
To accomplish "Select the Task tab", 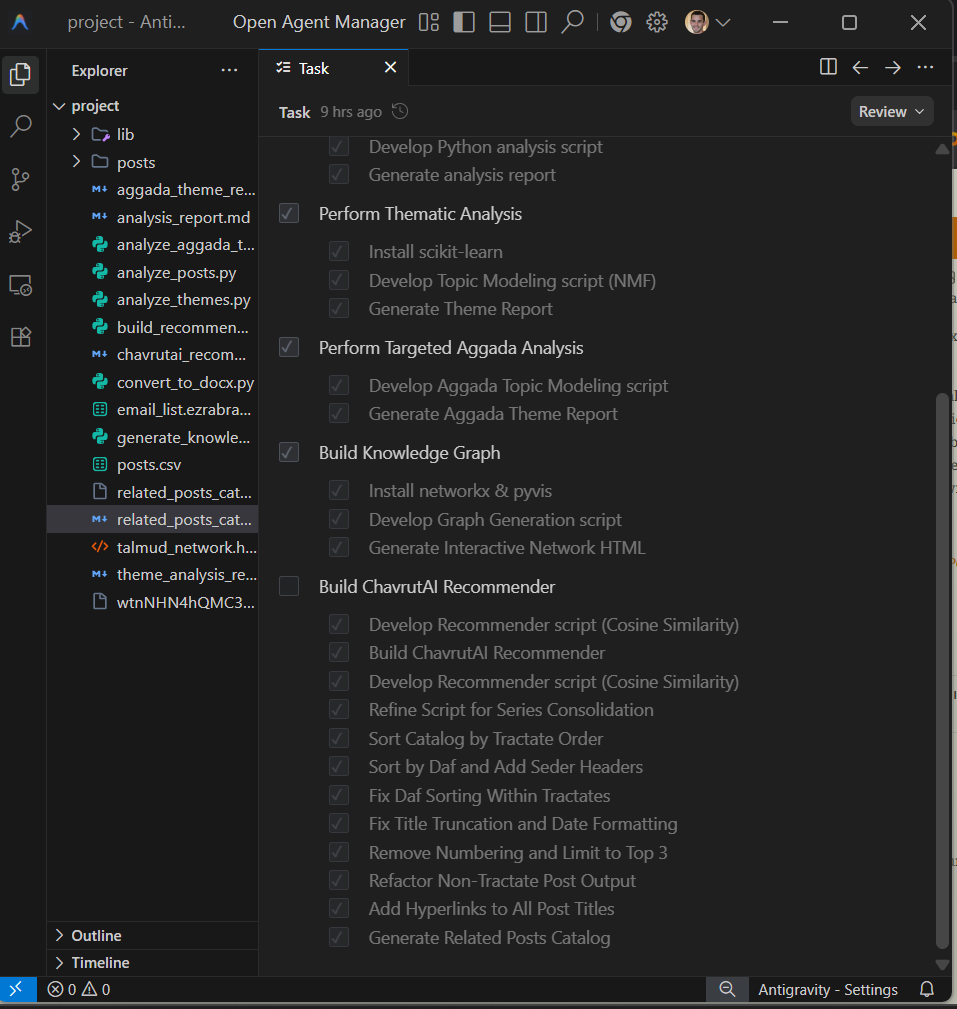I will [x=314, y=68].
